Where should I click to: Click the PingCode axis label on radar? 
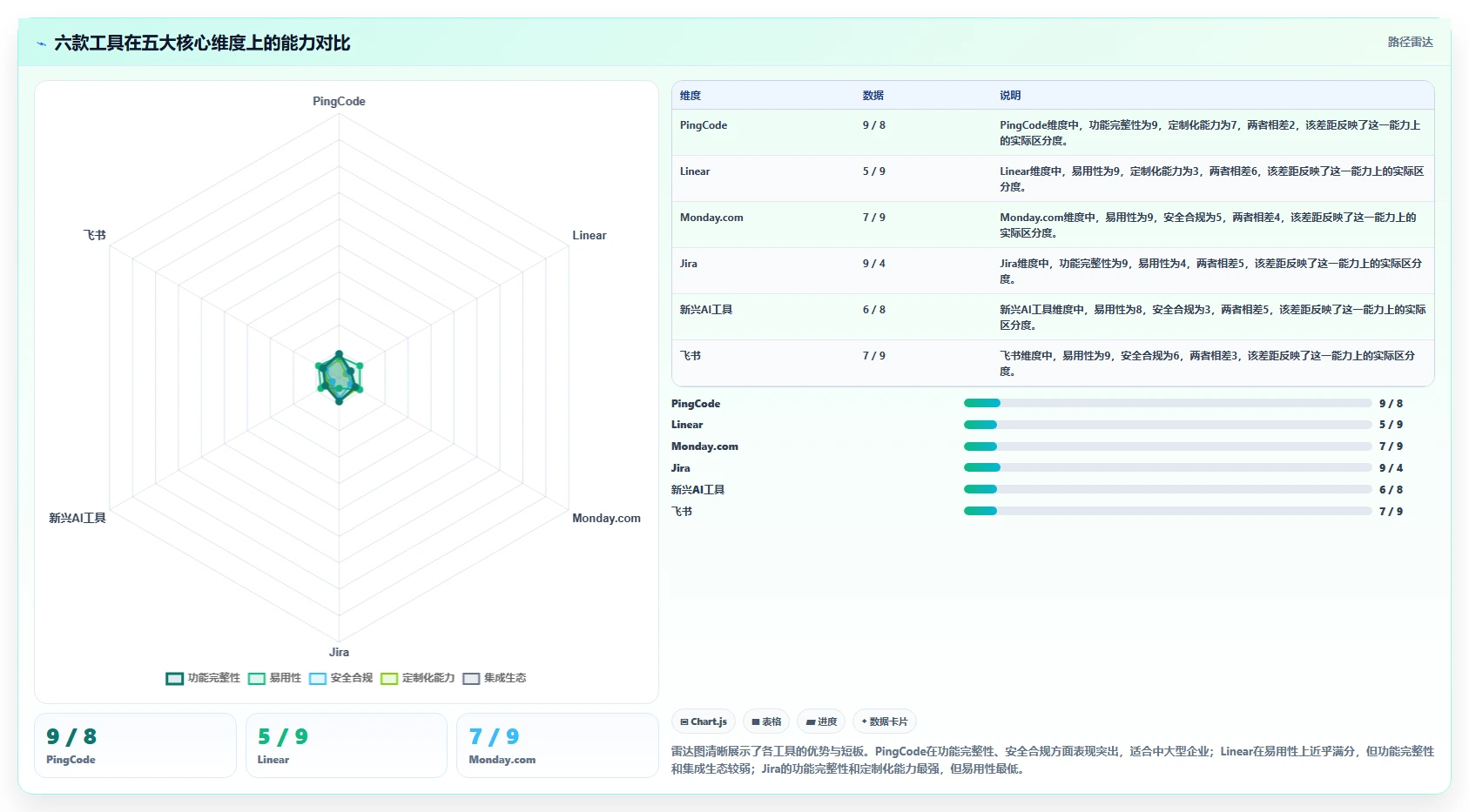[339, 102]
